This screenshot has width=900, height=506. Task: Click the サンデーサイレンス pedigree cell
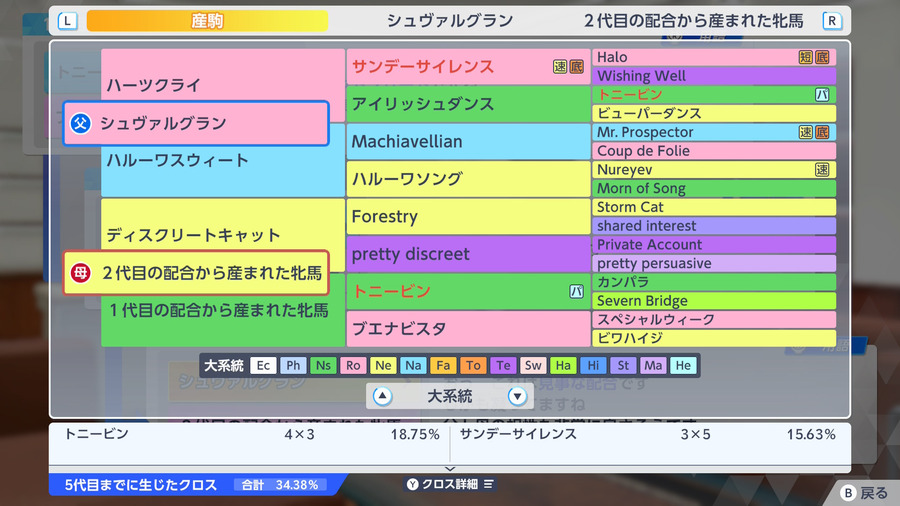click(468, 67)
